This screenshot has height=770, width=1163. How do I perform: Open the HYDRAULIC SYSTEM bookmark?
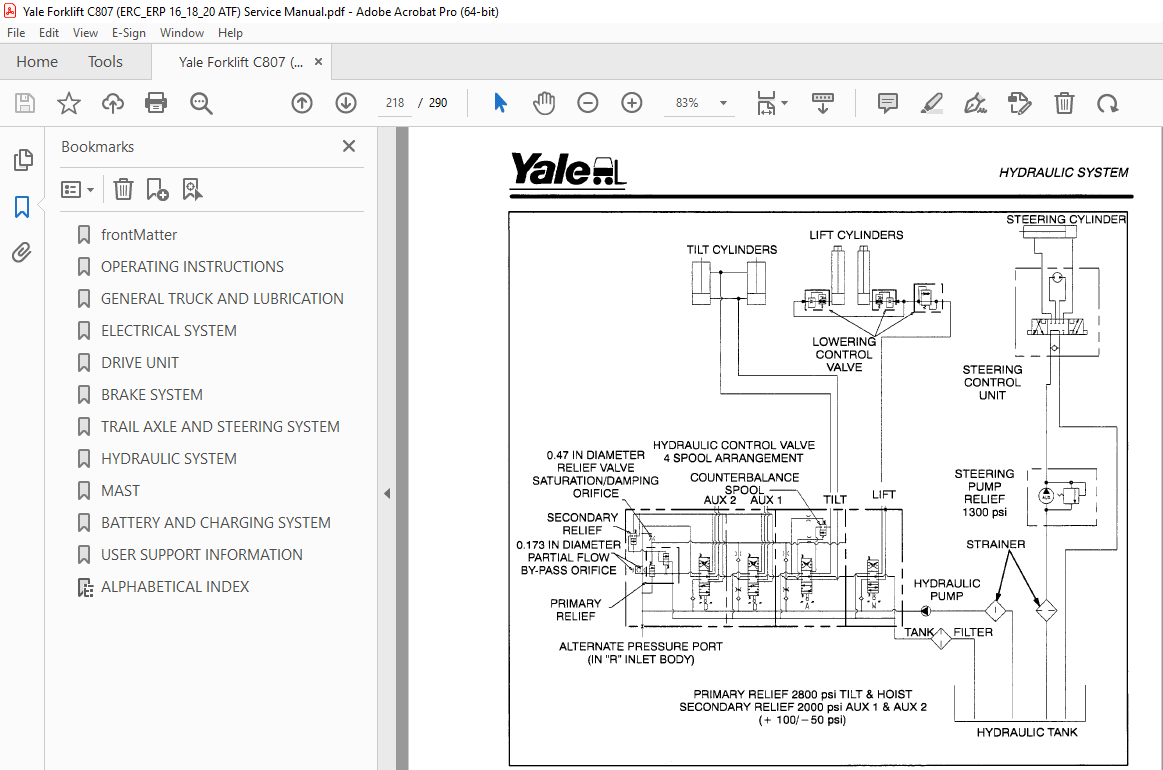point(168,458)
